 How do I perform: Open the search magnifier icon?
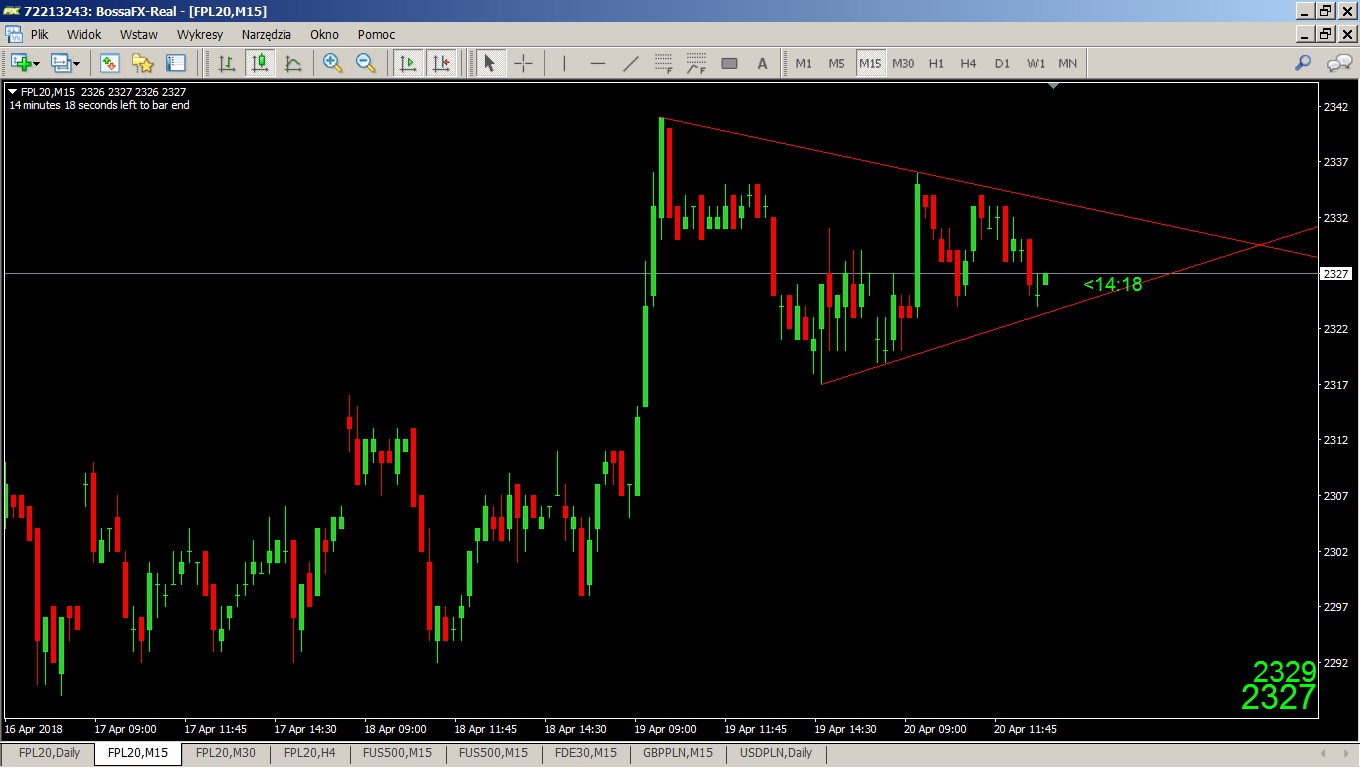click(1303, 63)
